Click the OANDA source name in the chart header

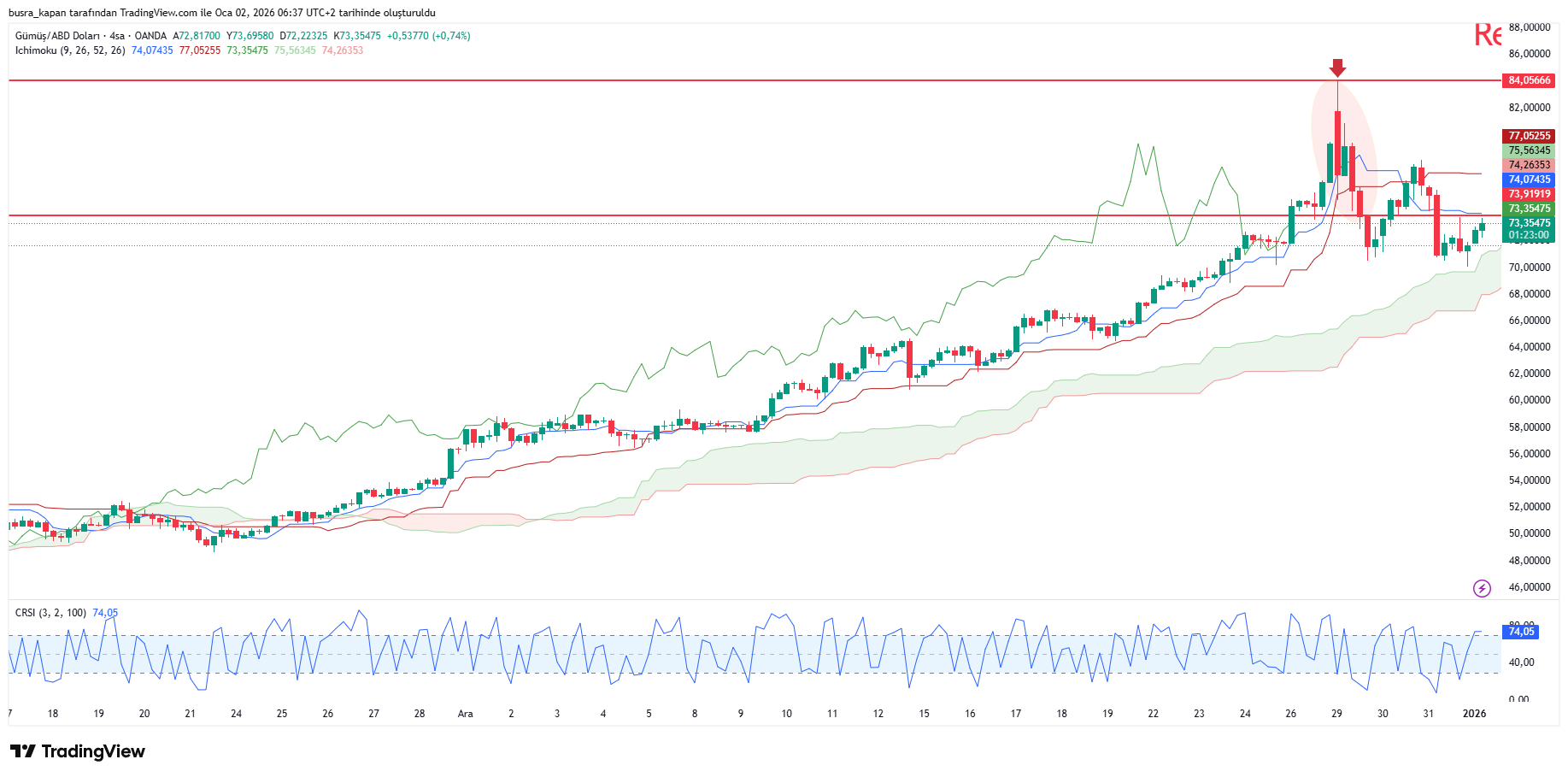[150, 36]
